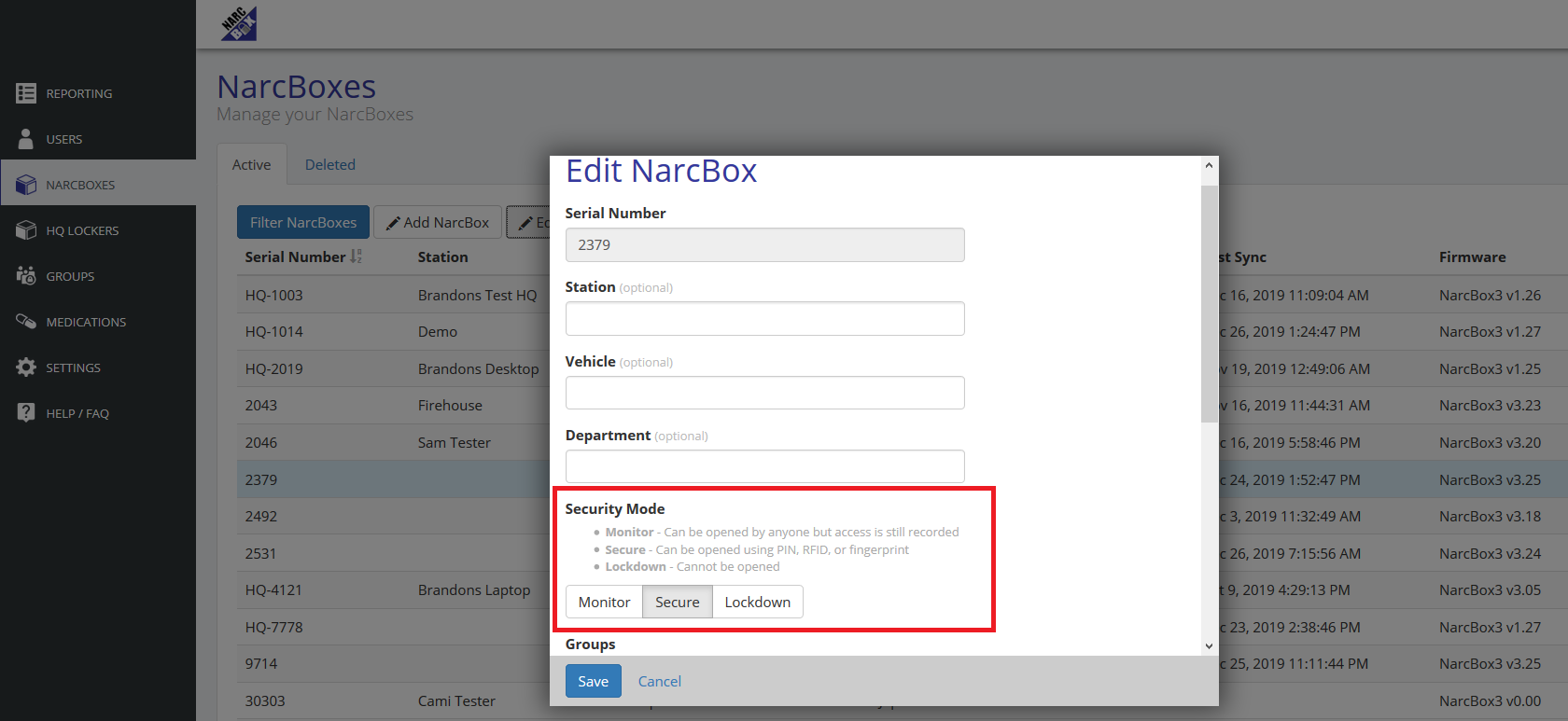1568x721 pixels.
Task: Click station cell Sam Tester
Action: (x=454, y=442)
